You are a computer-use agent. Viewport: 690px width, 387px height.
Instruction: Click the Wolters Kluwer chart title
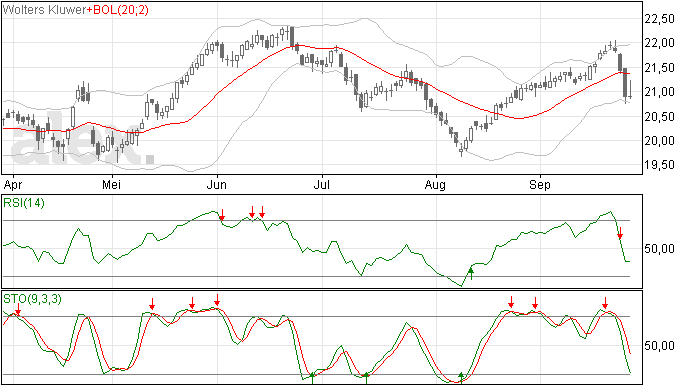click(x=44, y=10)
